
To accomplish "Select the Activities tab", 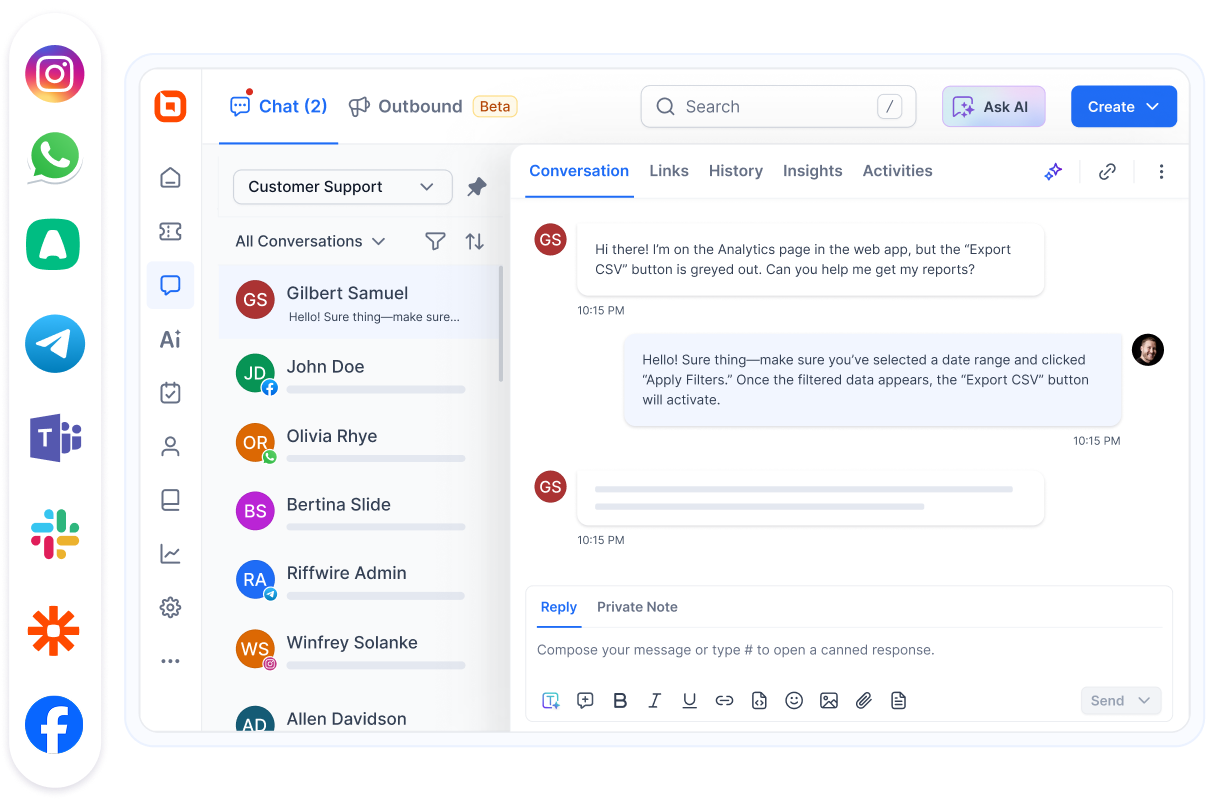I will click(898, 171).
